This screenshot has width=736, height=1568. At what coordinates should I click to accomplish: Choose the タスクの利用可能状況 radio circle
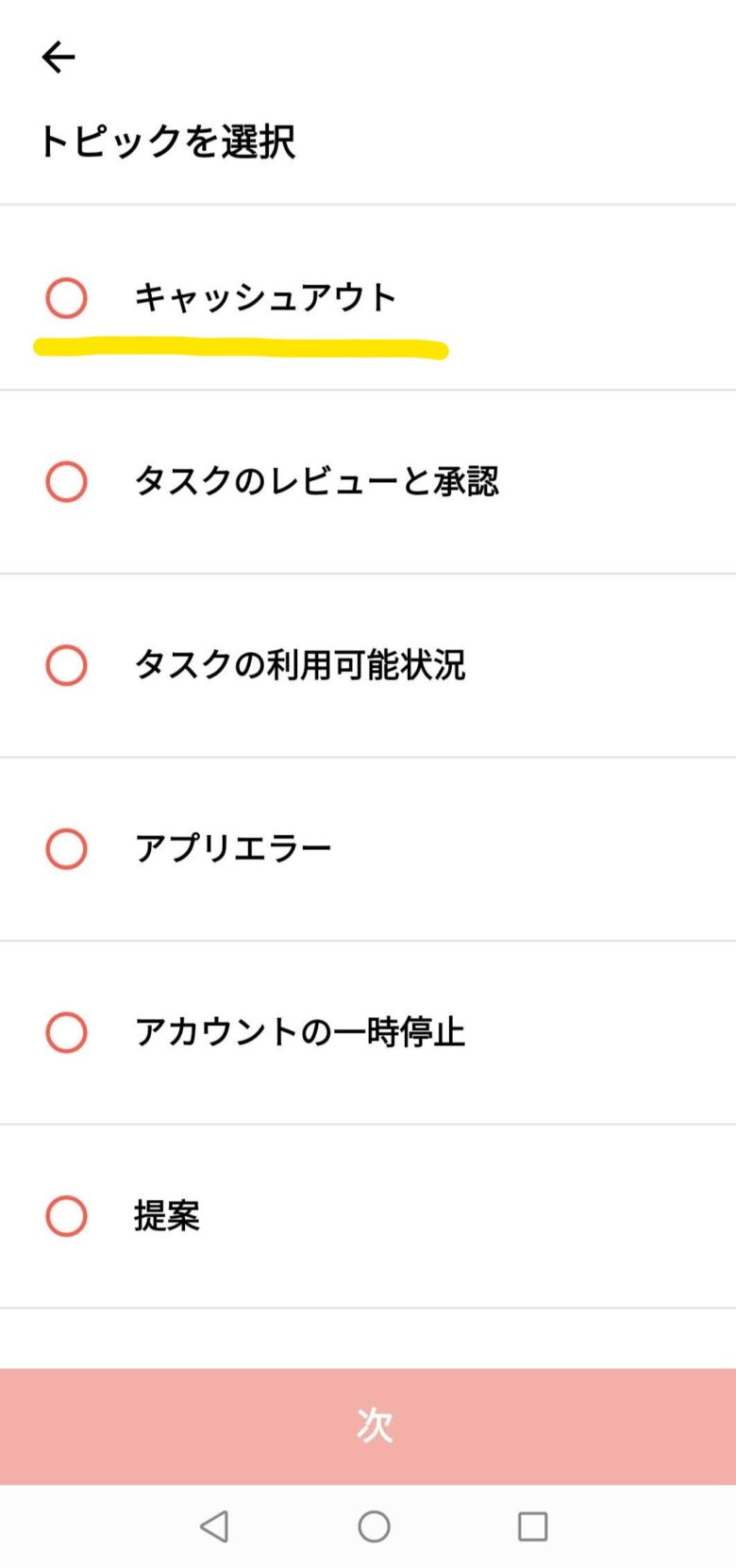click(67, 665)
